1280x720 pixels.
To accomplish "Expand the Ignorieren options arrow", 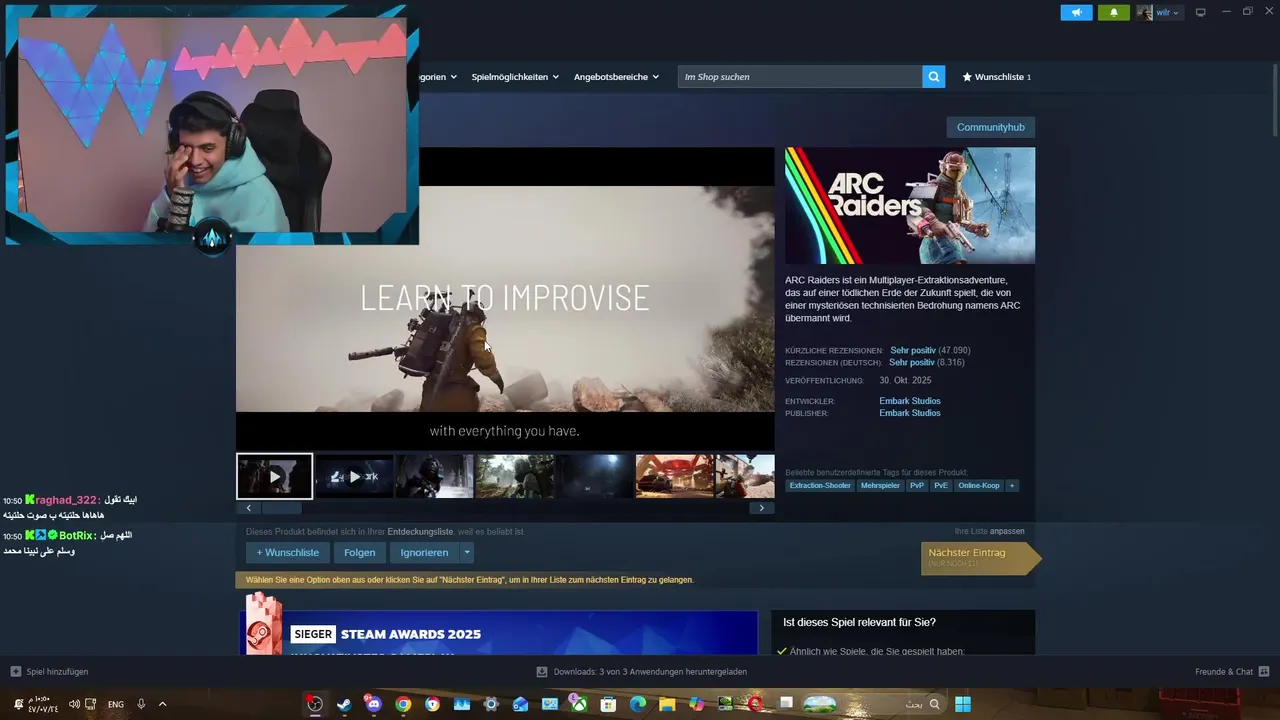I will (x=467, y=552).
